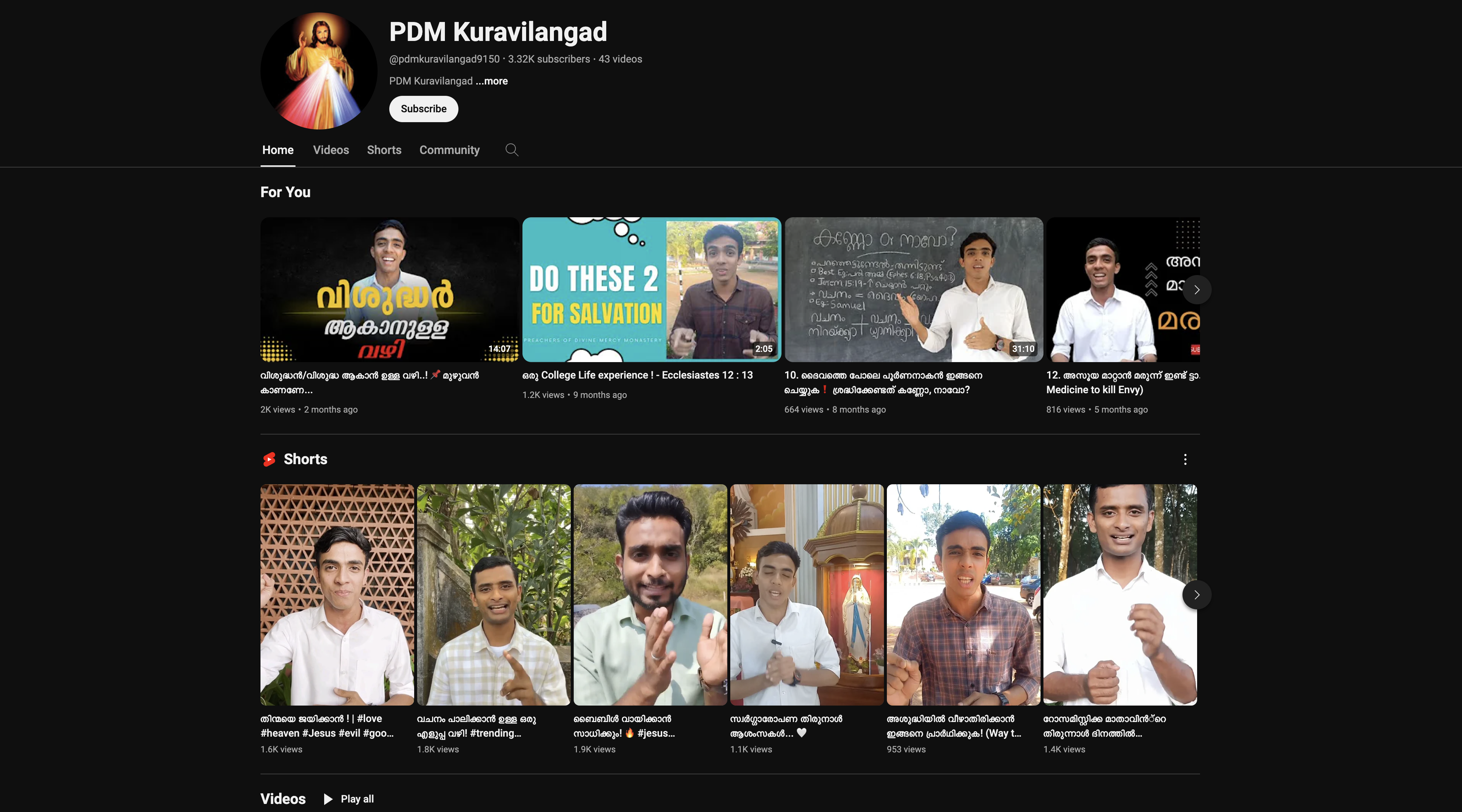Advance the For You carousel with right arrow
The width and height of the screenshot is (1462, 812).
point(1197,290)
